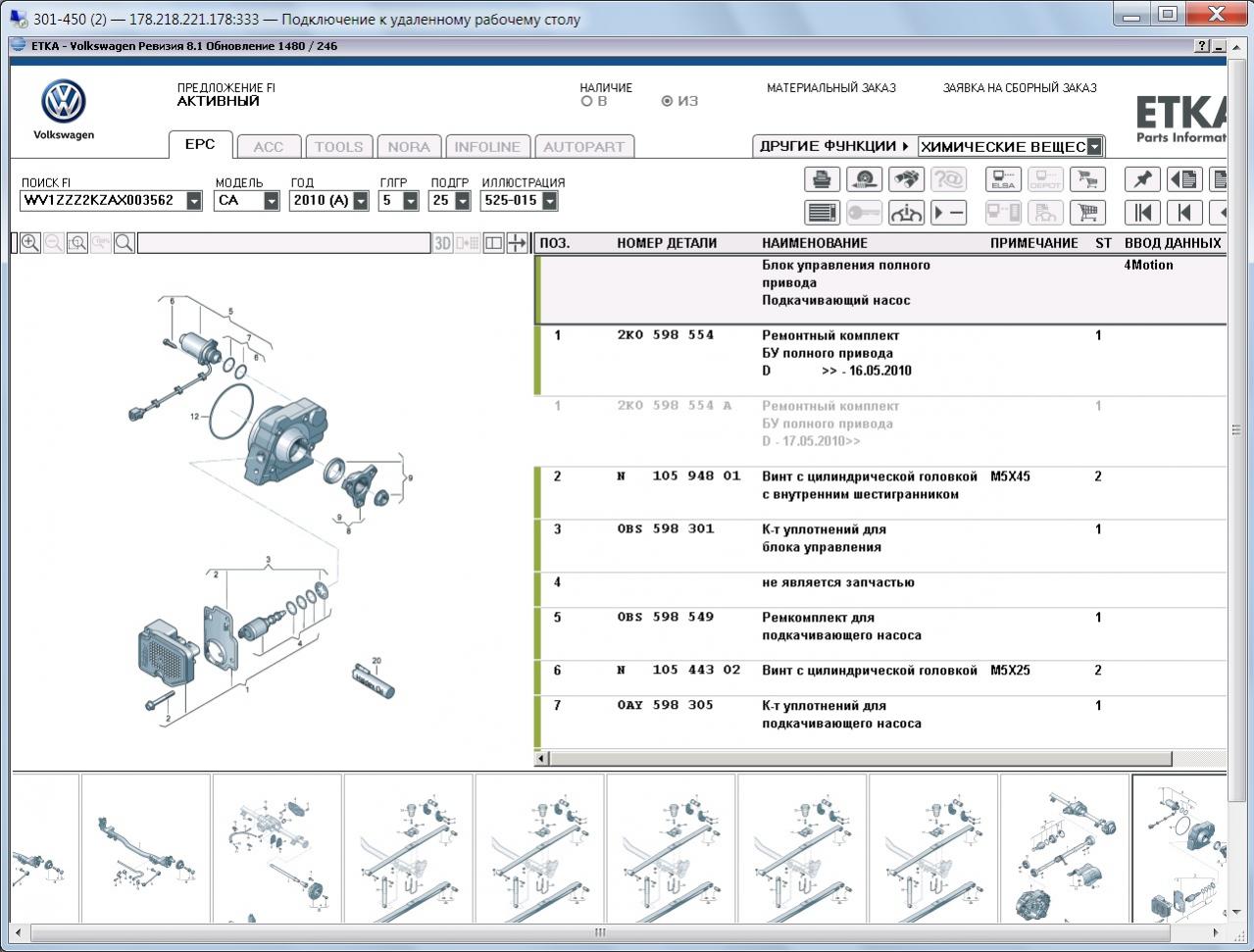The height and width of the screenshot is (952, 1254).
Task: Click the VIN search input field
Action: [x=103, y=201]
